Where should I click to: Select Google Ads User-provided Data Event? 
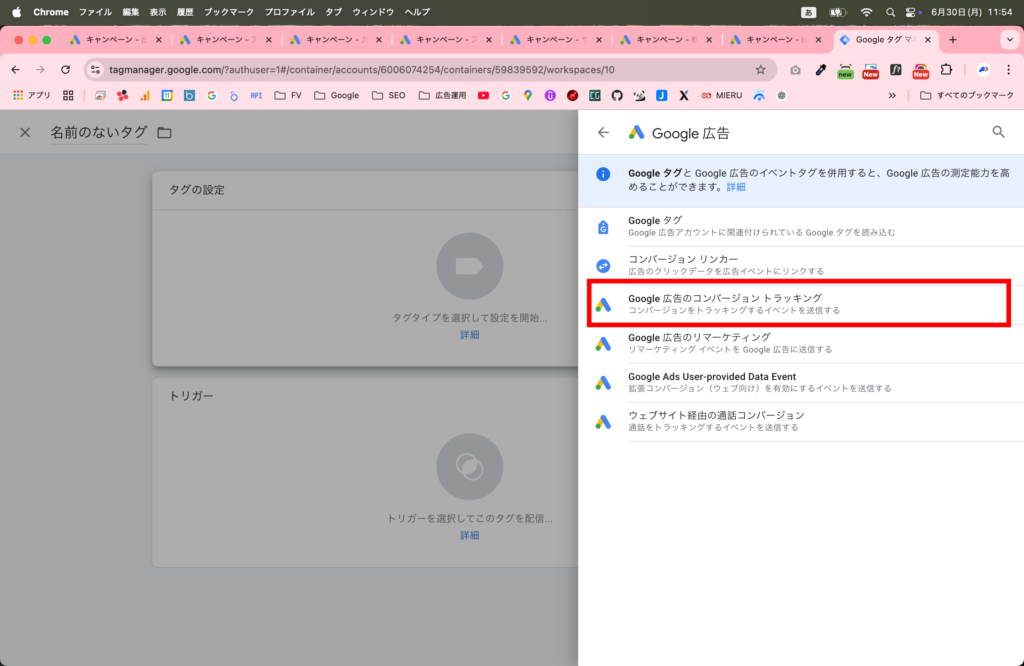click(801, 382)
